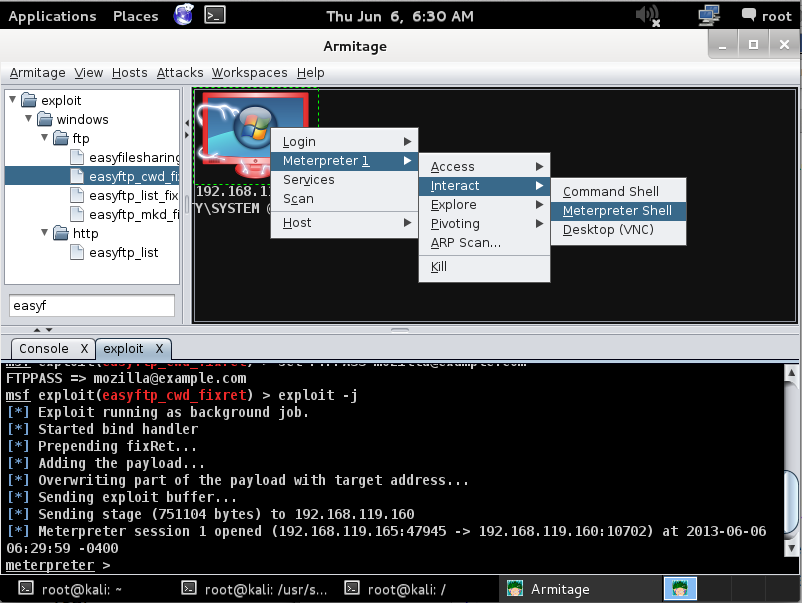
Task: Expand the Pivoting submenu
Action: (x=484, y=224)
